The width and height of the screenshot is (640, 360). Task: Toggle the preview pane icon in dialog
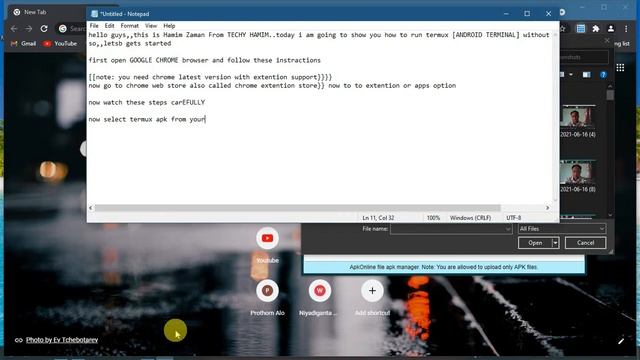coord(587,75)
